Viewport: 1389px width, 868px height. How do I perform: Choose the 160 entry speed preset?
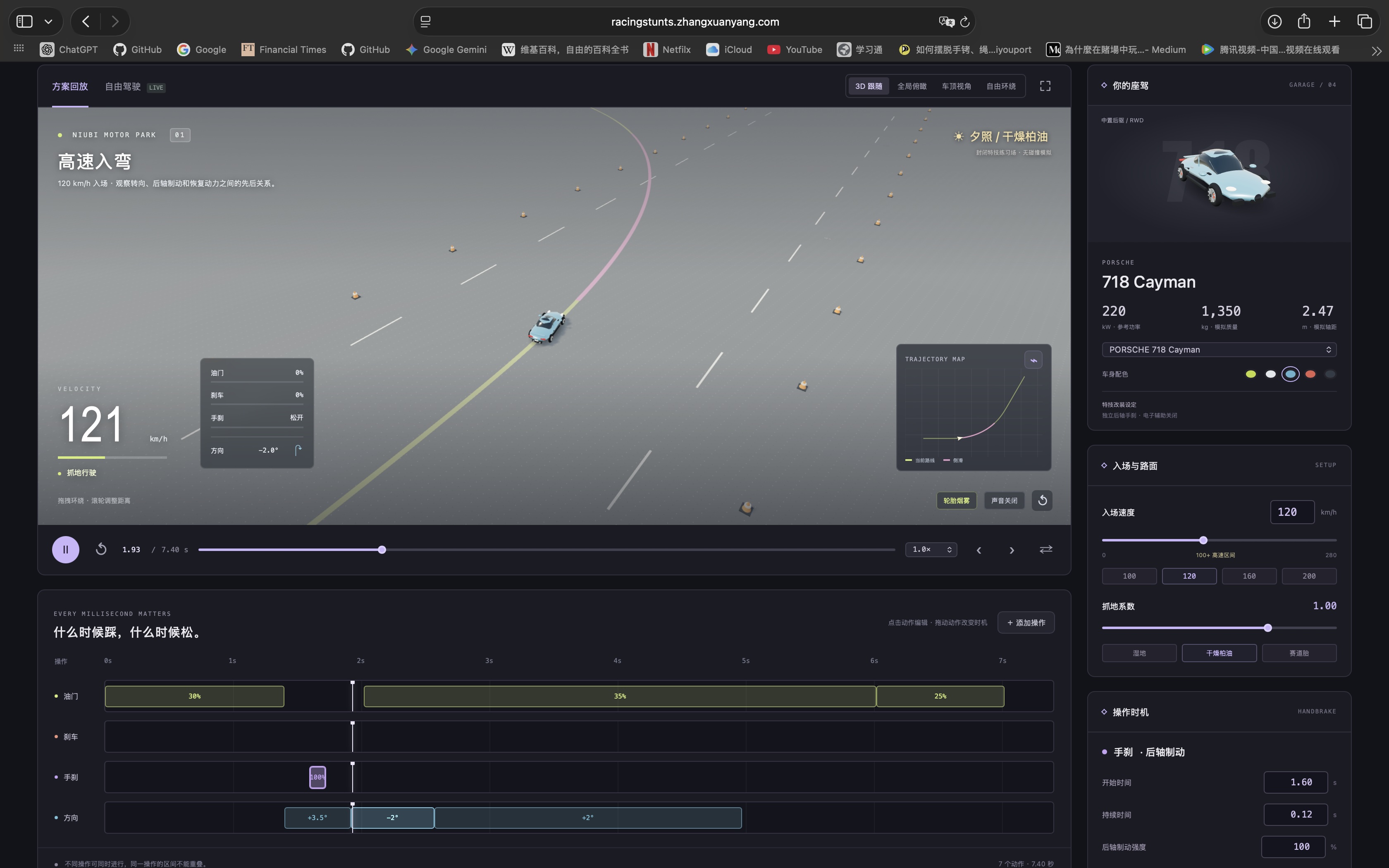click(1249, 576)
